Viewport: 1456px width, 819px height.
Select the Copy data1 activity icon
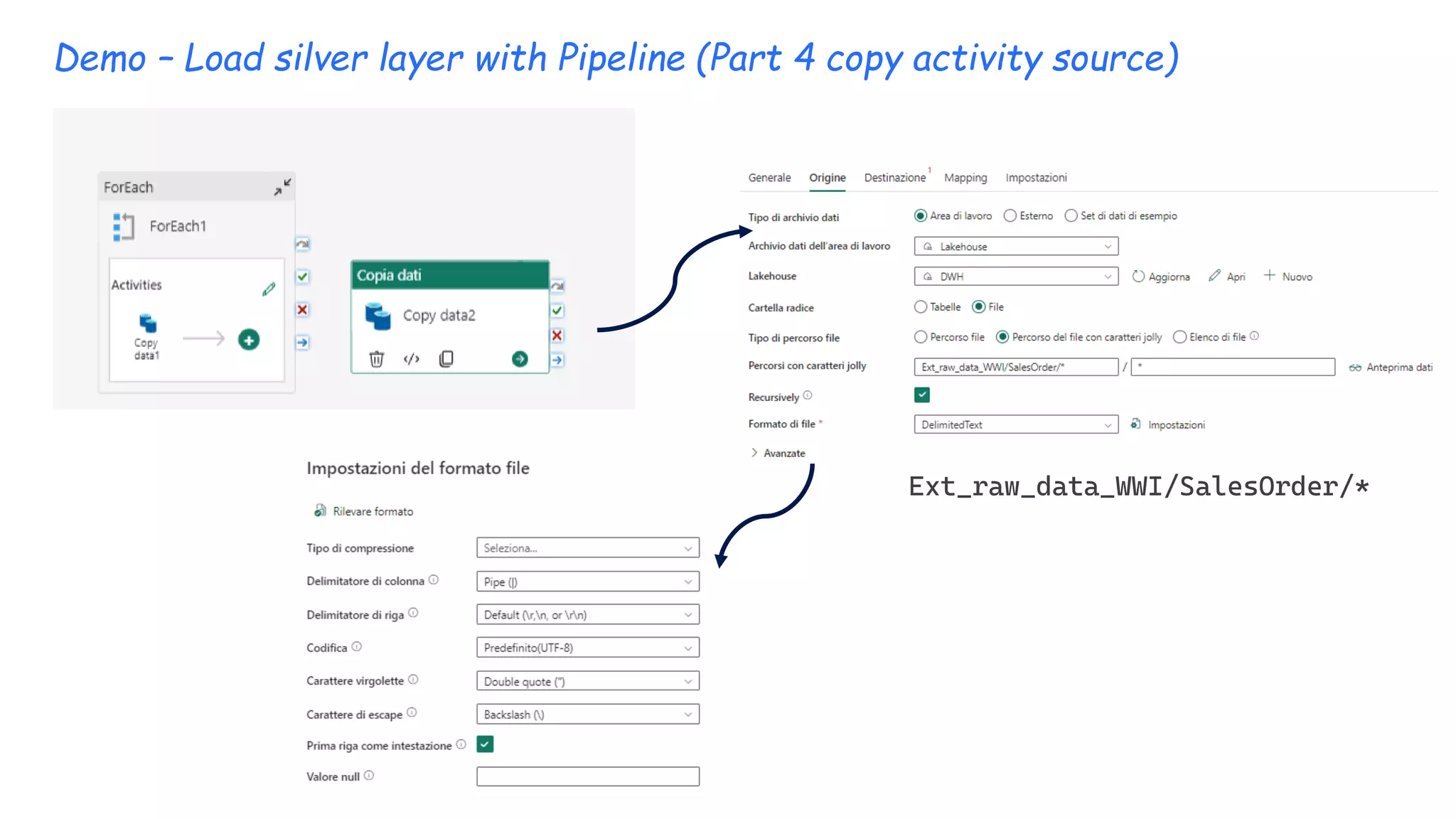148,323
